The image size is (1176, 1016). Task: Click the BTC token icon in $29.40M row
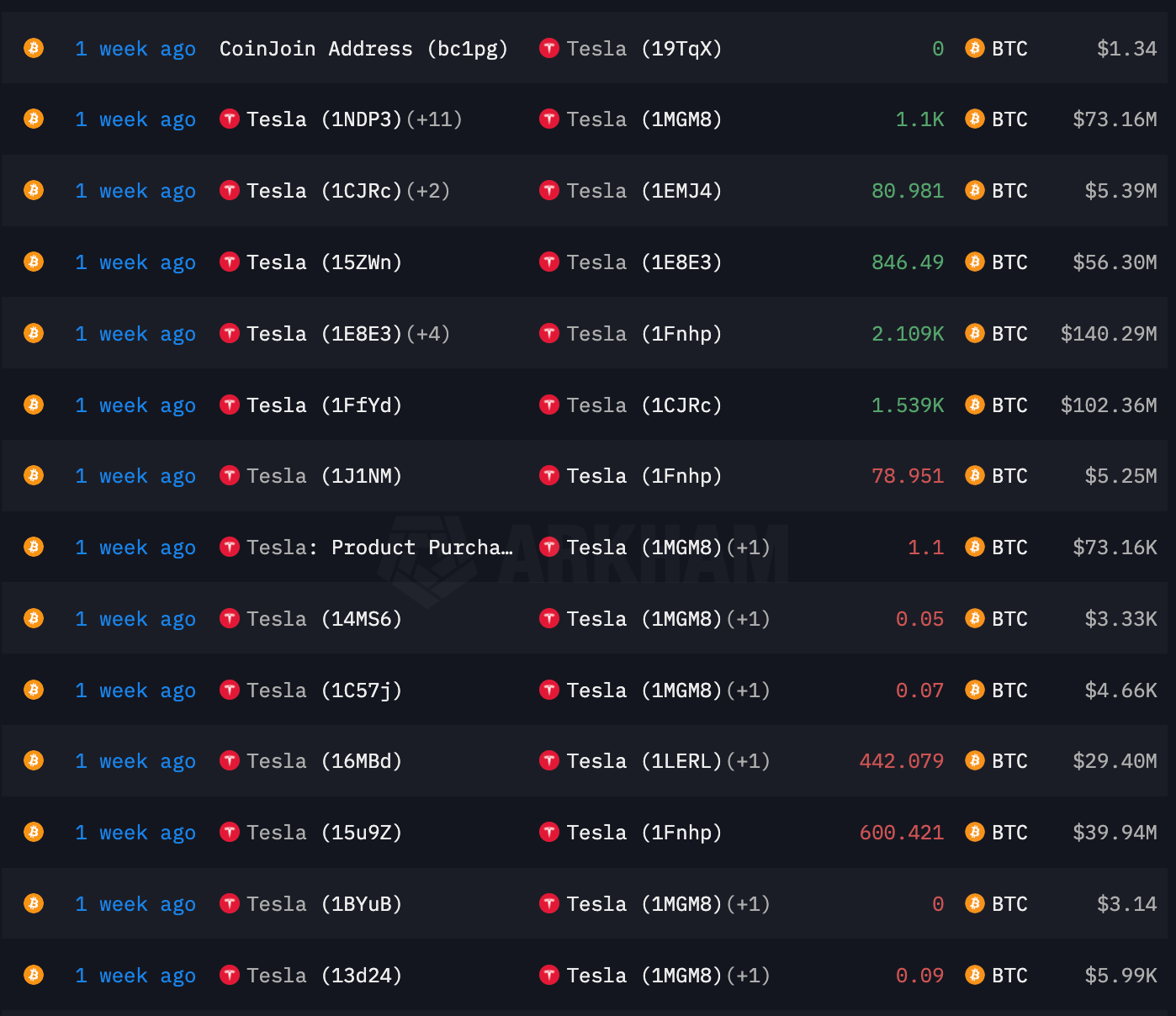(x=974, y=760)
